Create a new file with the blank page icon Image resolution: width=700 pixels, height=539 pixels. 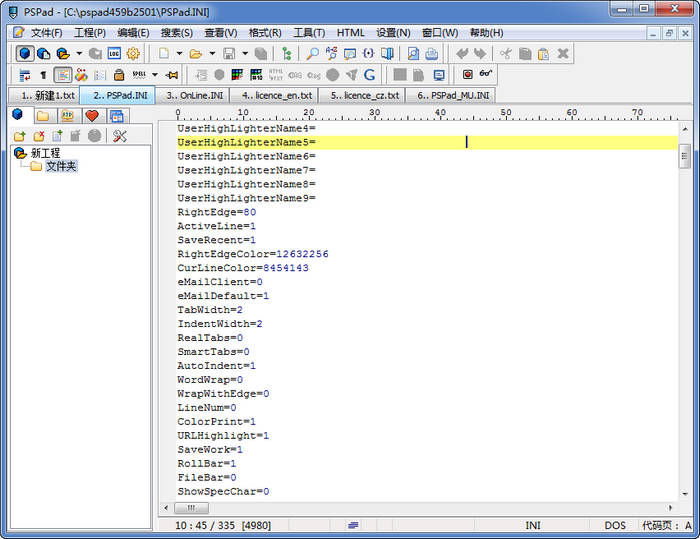pos(164,54)
